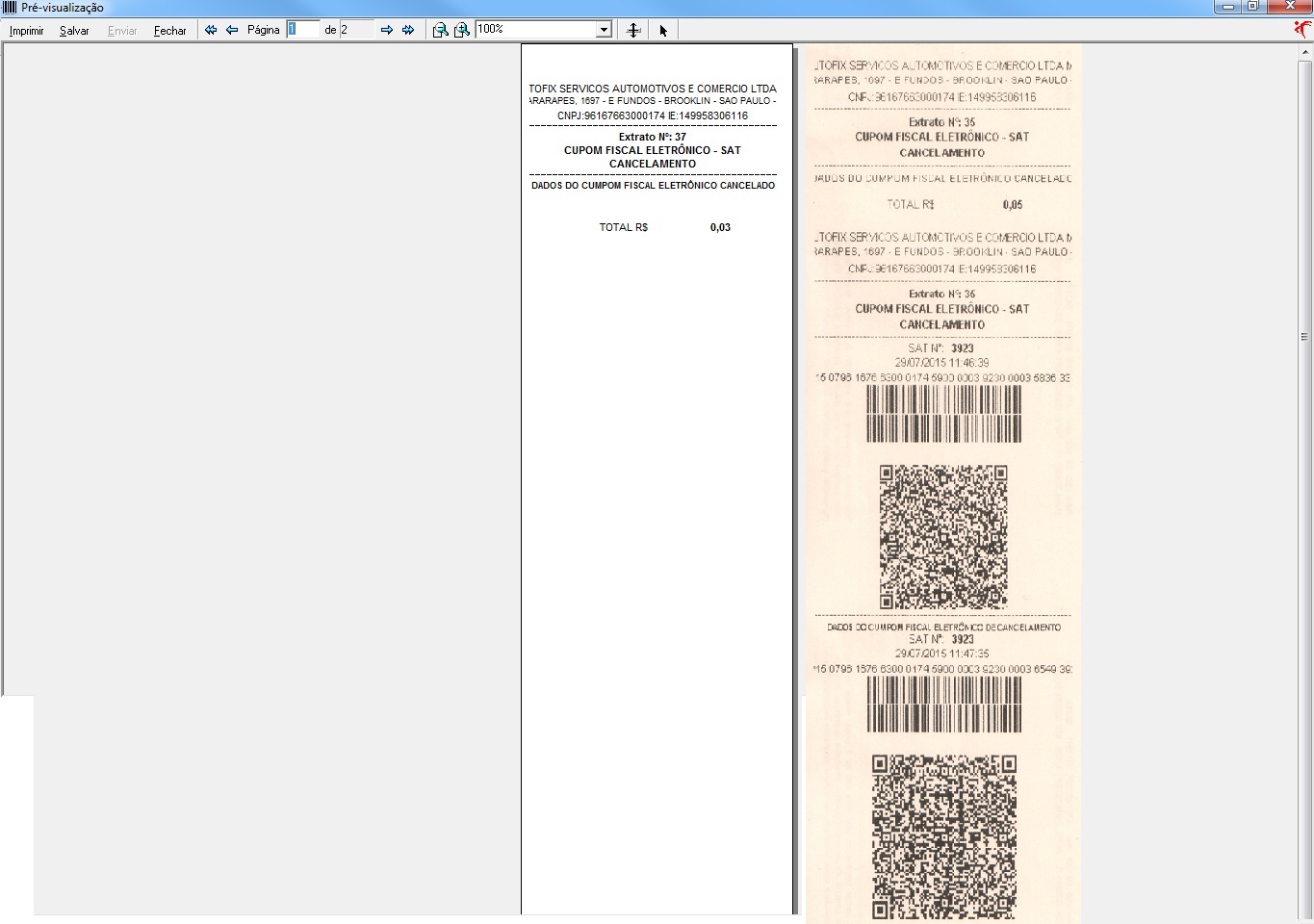Click the upper QR code on the scanned receipt
Image resolution: width=1314 pixels, height=924 pixels.
(x=943, y=537)
